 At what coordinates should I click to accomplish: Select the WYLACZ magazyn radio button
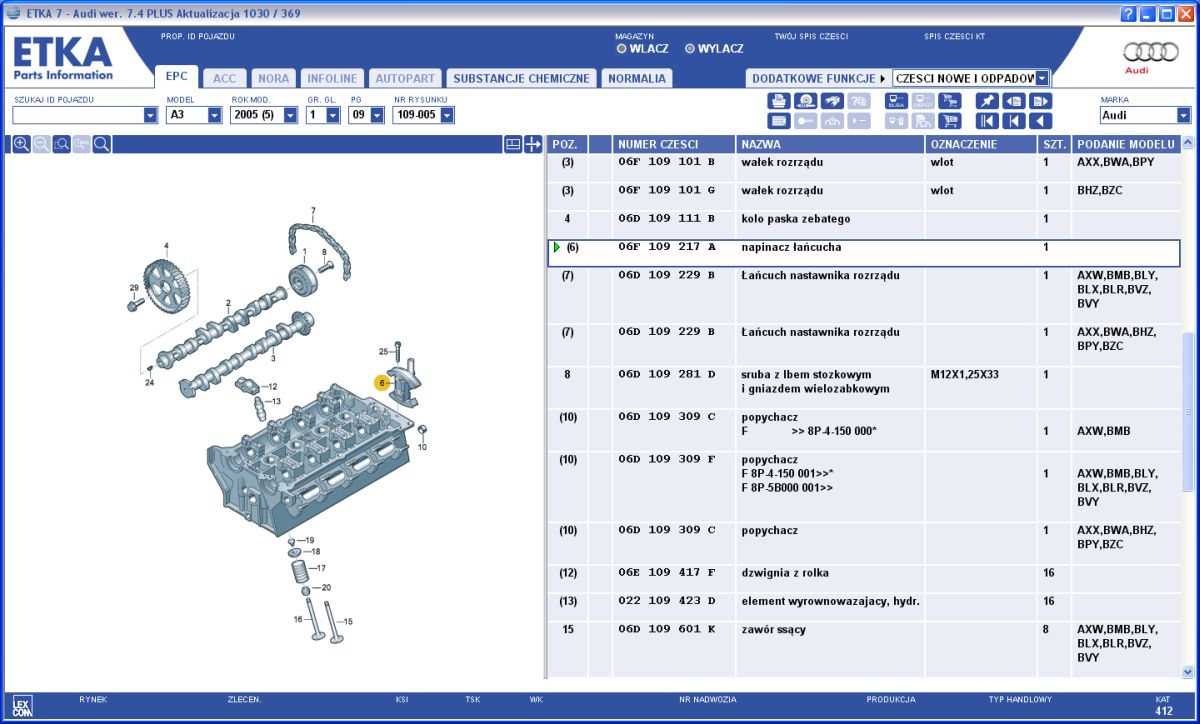tap(690, 48)
